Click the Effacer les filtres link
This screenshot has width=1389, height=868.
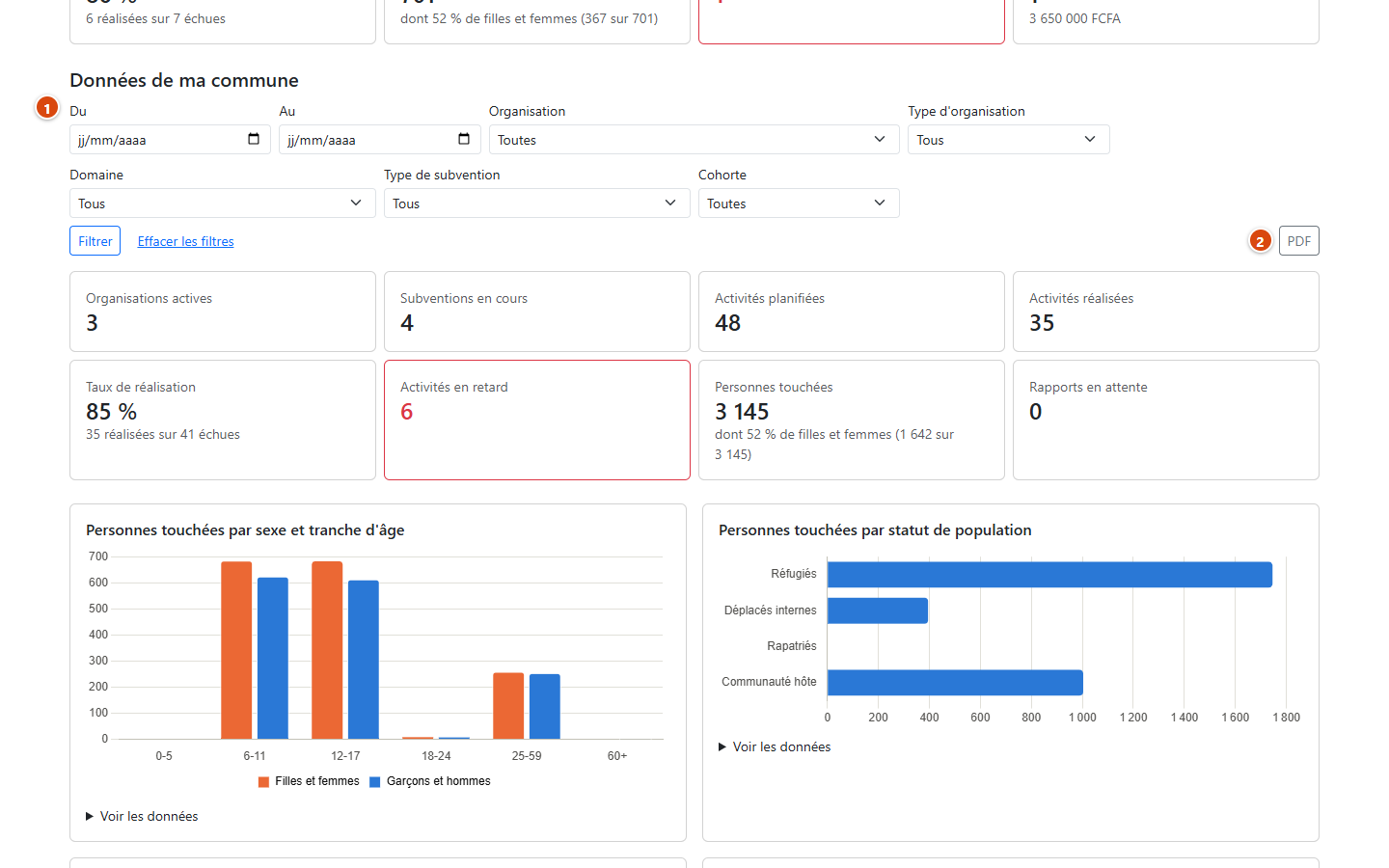pyautogui.click(x=185, y=241)
